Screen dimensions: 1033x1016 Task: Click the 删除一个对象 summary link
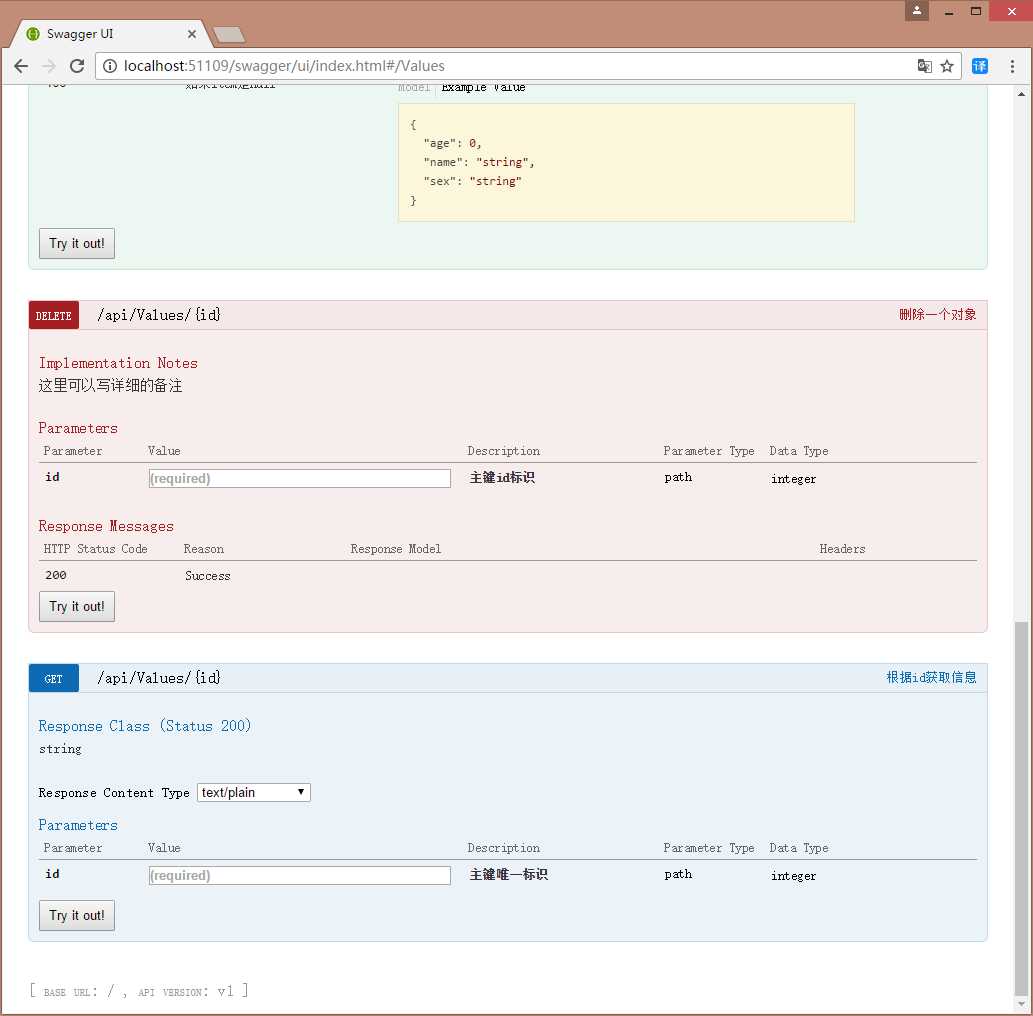[x=937, y=314]
